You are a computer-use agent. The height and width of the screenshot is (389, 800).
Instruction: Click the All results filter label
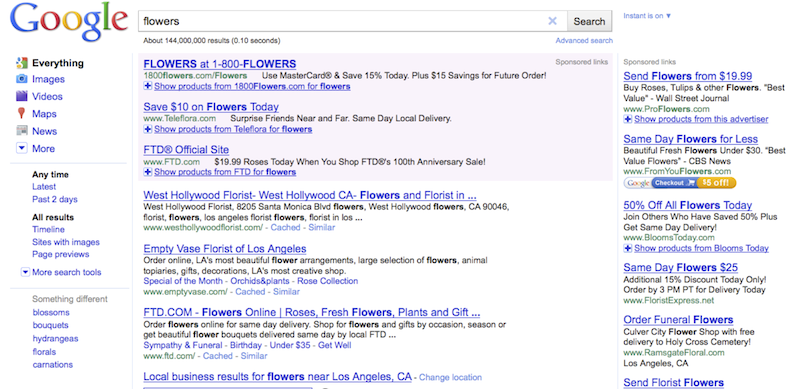(x=53, y=217)
